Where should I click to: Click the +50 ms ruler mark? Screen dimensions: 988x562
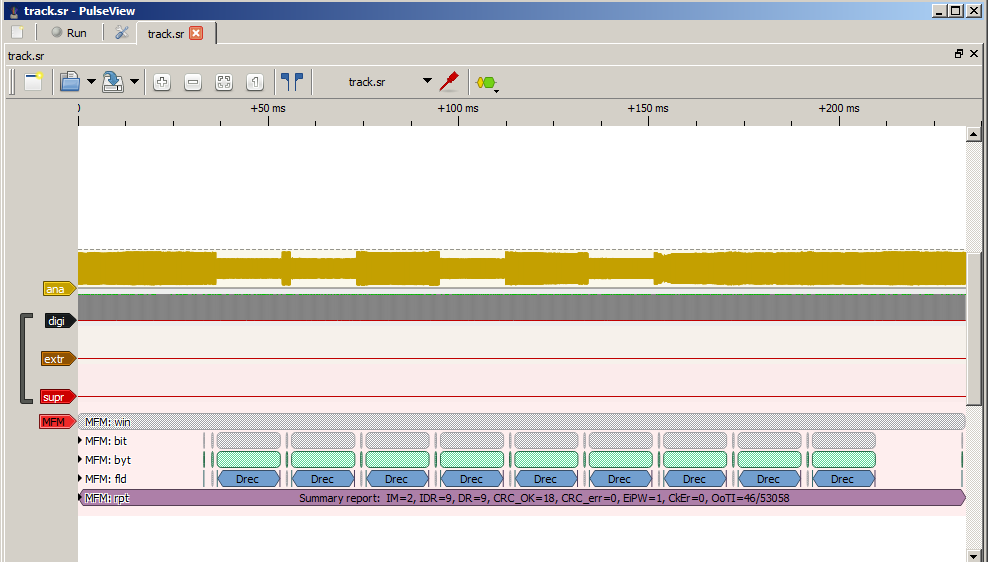[x=268, y=108]
